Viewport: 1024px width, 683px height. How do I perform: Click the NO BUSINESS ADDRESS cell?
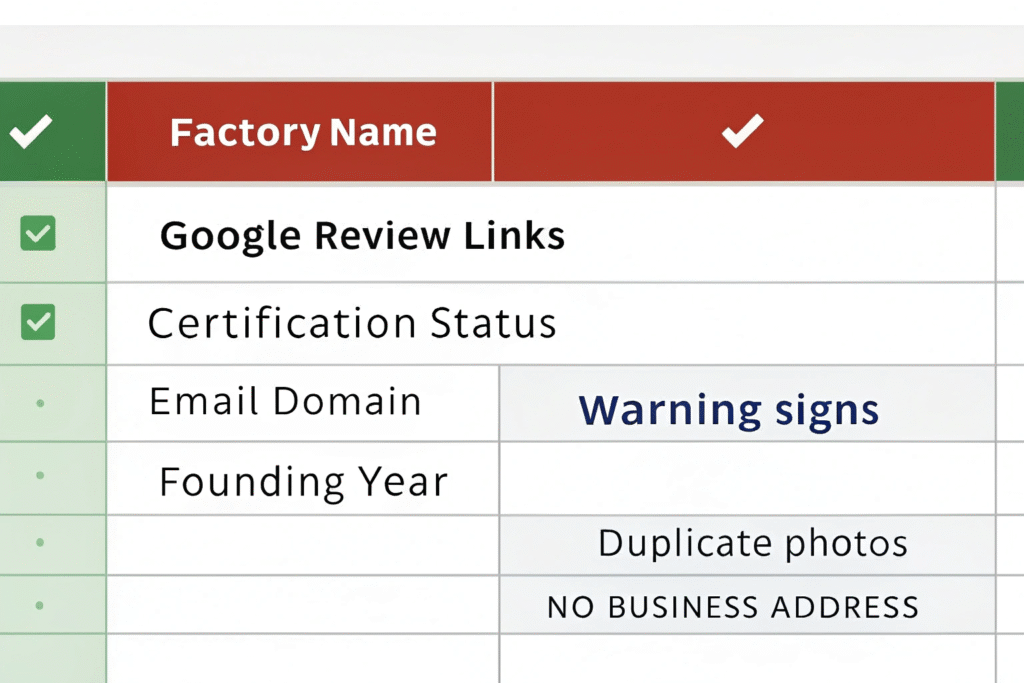pos(732,606)
